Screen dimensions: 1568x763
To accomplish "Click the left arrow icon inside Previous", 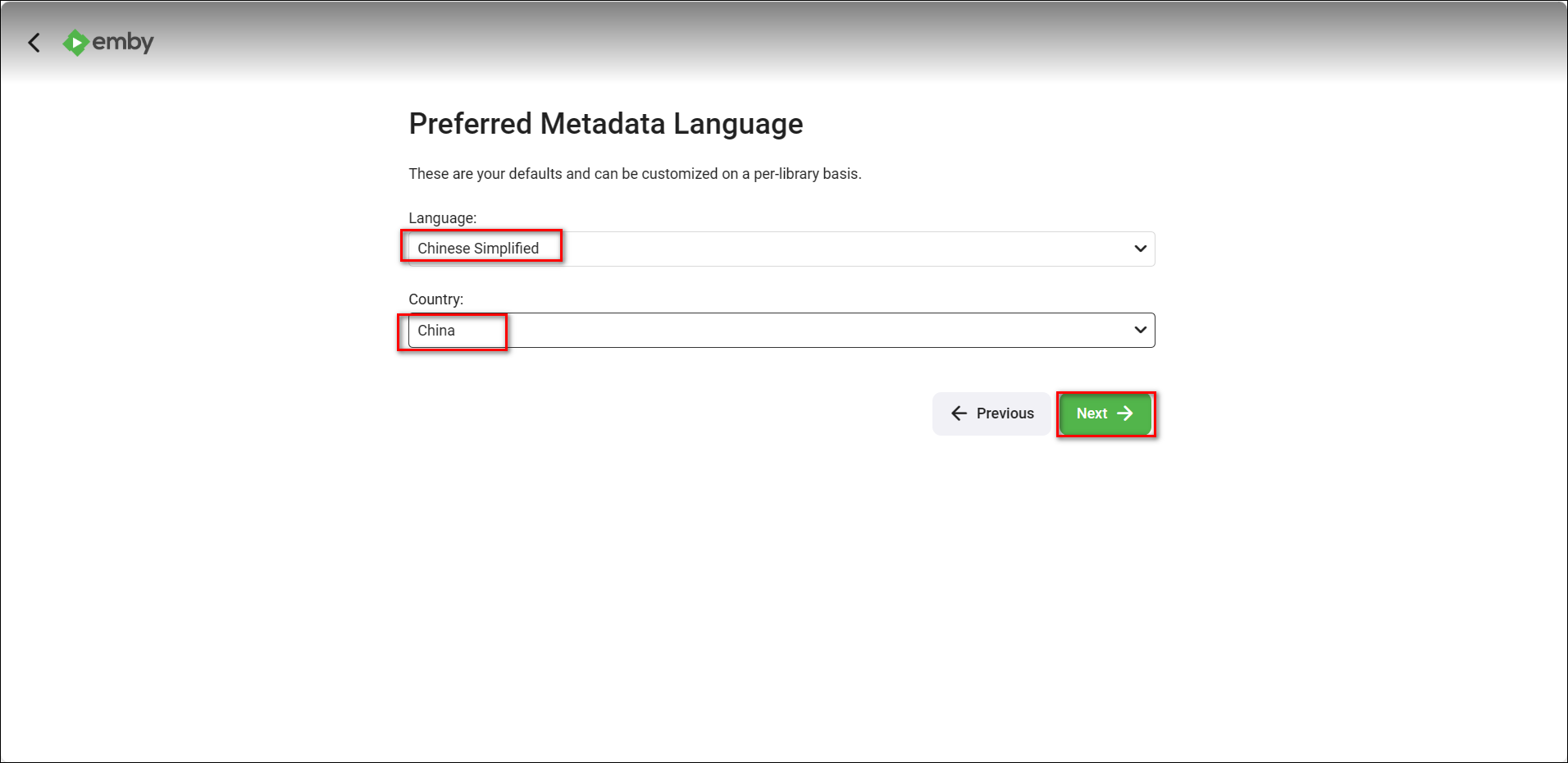I will coord(959,413).
